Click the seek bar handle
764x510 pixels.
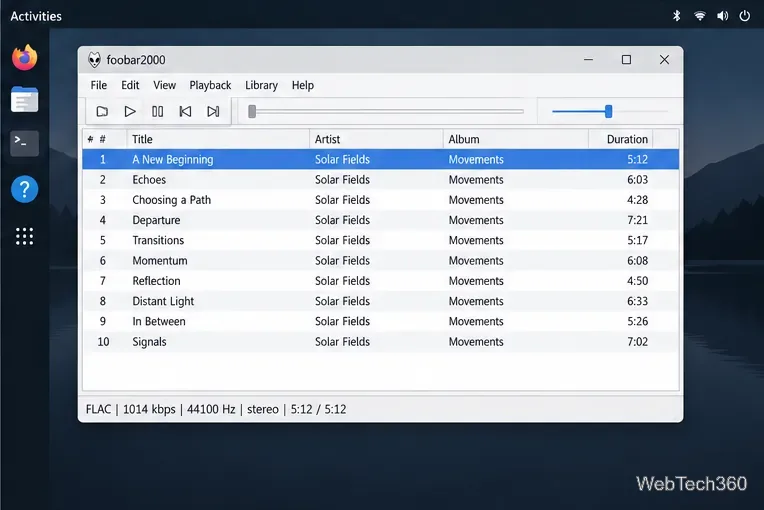point(252,112)
